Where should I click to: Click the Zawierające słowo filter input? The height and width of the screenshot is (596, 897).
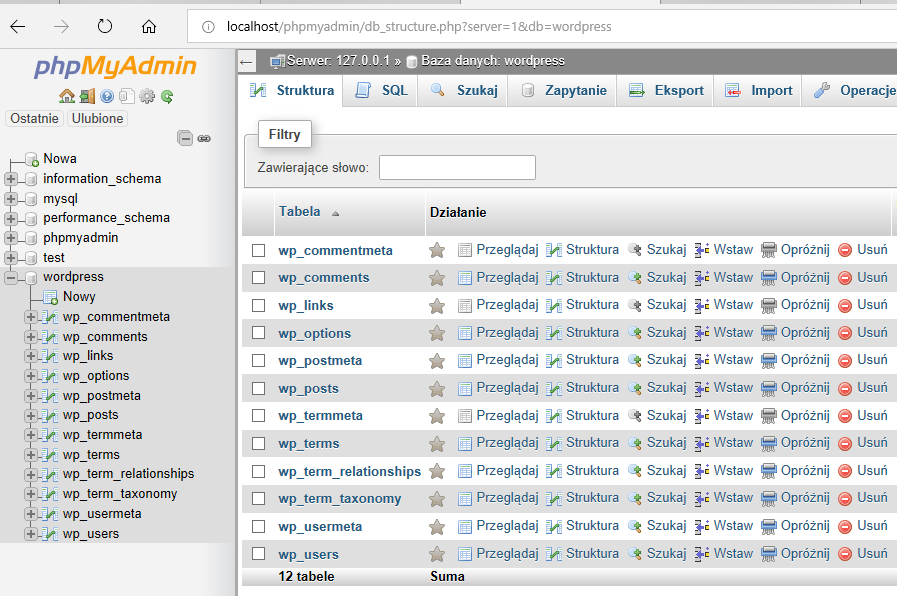click(457, 168)
